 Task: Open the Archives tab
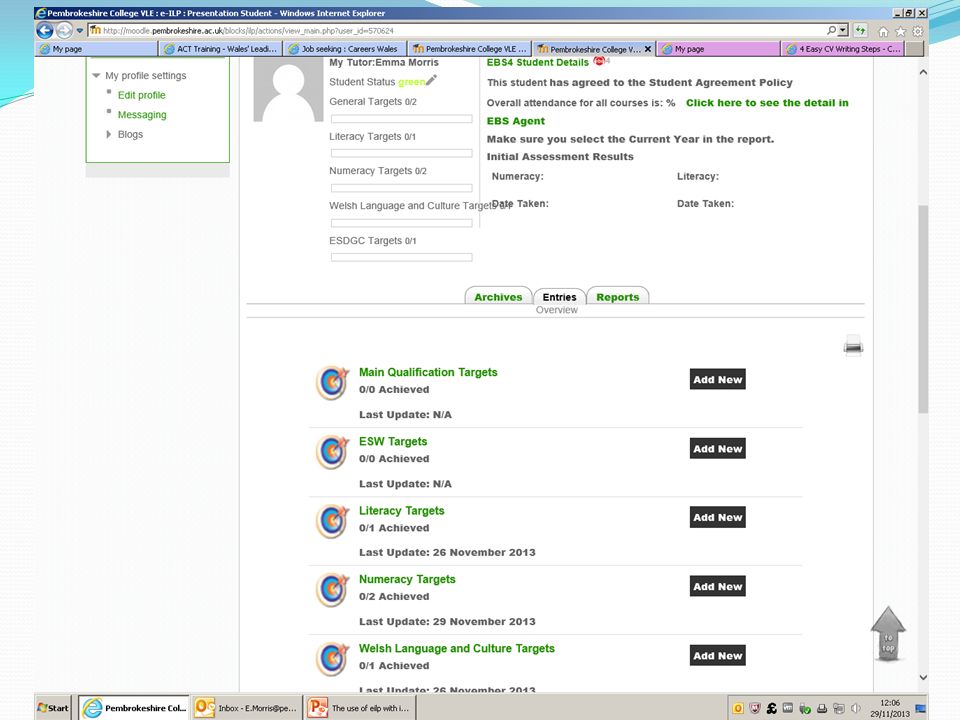[498, 296]
